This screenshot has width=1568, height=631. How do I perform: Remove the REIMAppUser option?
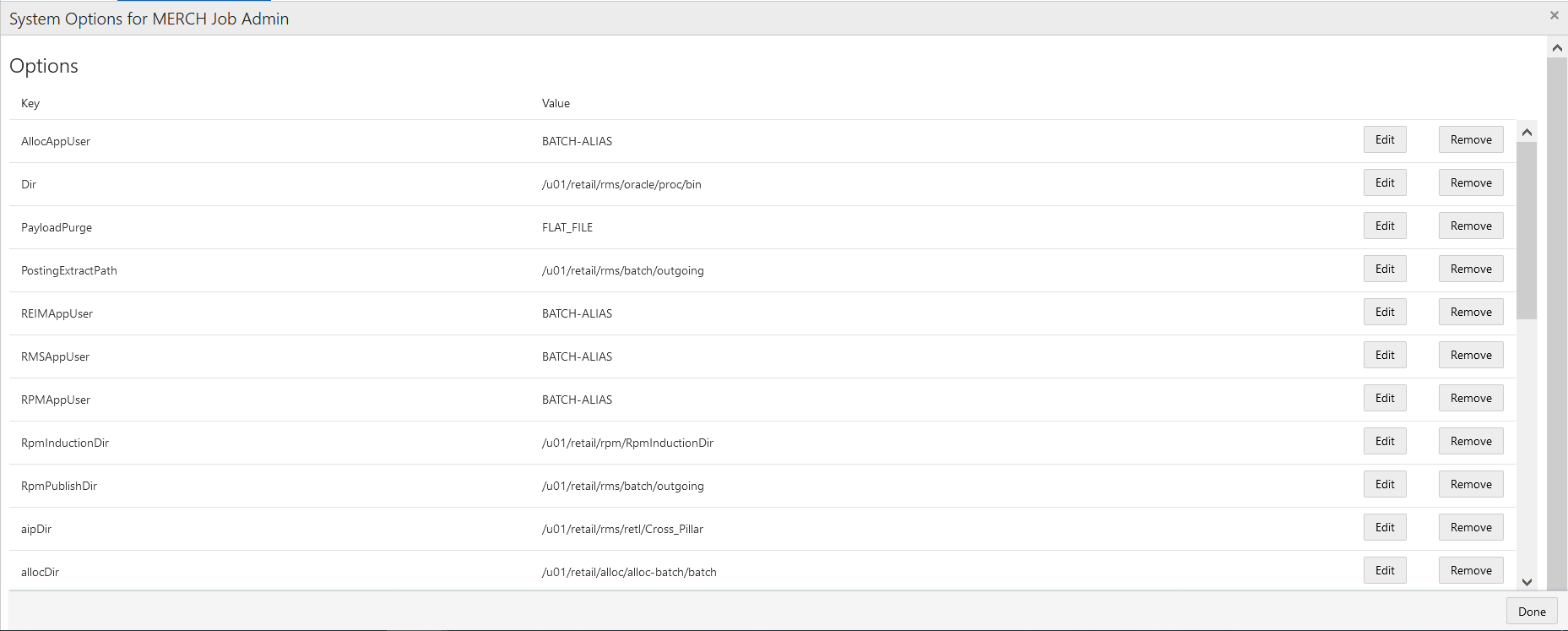(x=1471, y=312)
